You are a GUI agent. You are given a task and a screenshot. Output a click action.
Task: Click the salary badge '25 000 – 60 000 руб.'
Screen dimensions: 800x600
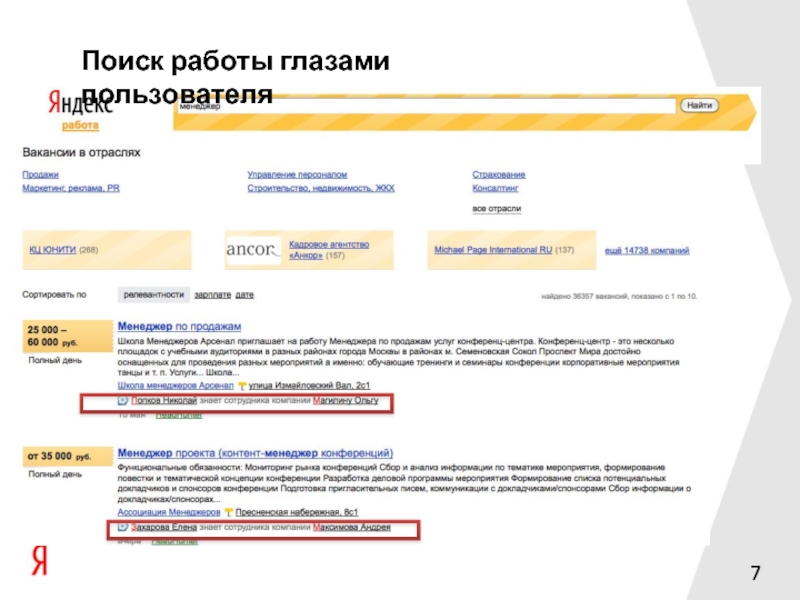pos(67,336)
